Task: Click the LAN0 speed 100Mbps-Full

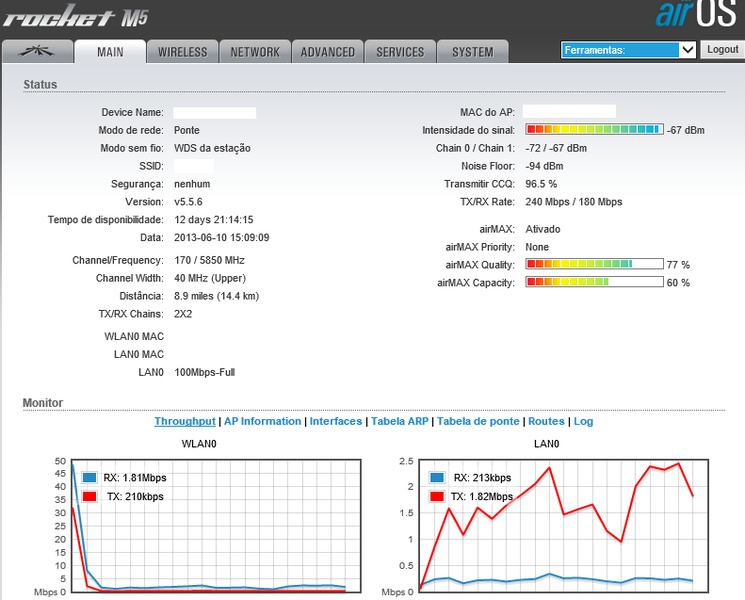Action: click(204, 372)
